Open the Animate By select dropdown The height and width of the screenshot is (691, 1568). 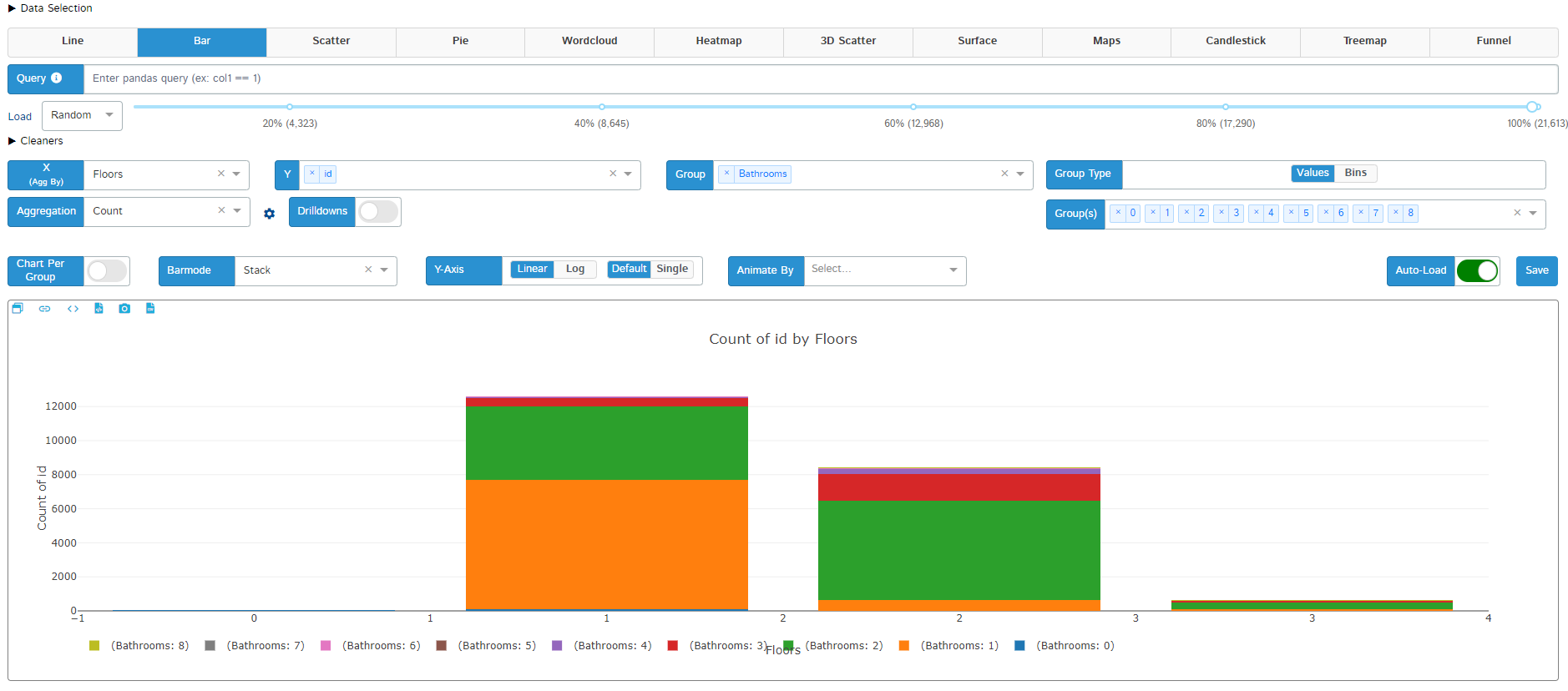click(x=885, y=270)
